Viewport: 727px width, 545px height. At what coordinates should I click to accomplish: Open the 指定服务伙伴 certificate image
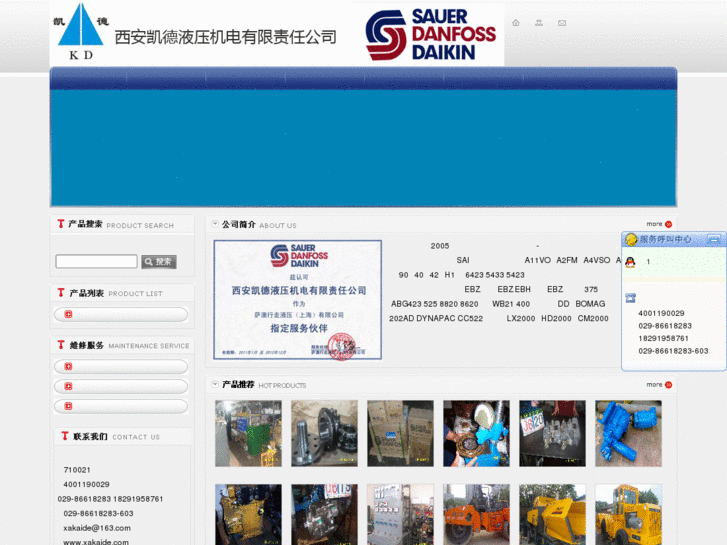(298, 300)
